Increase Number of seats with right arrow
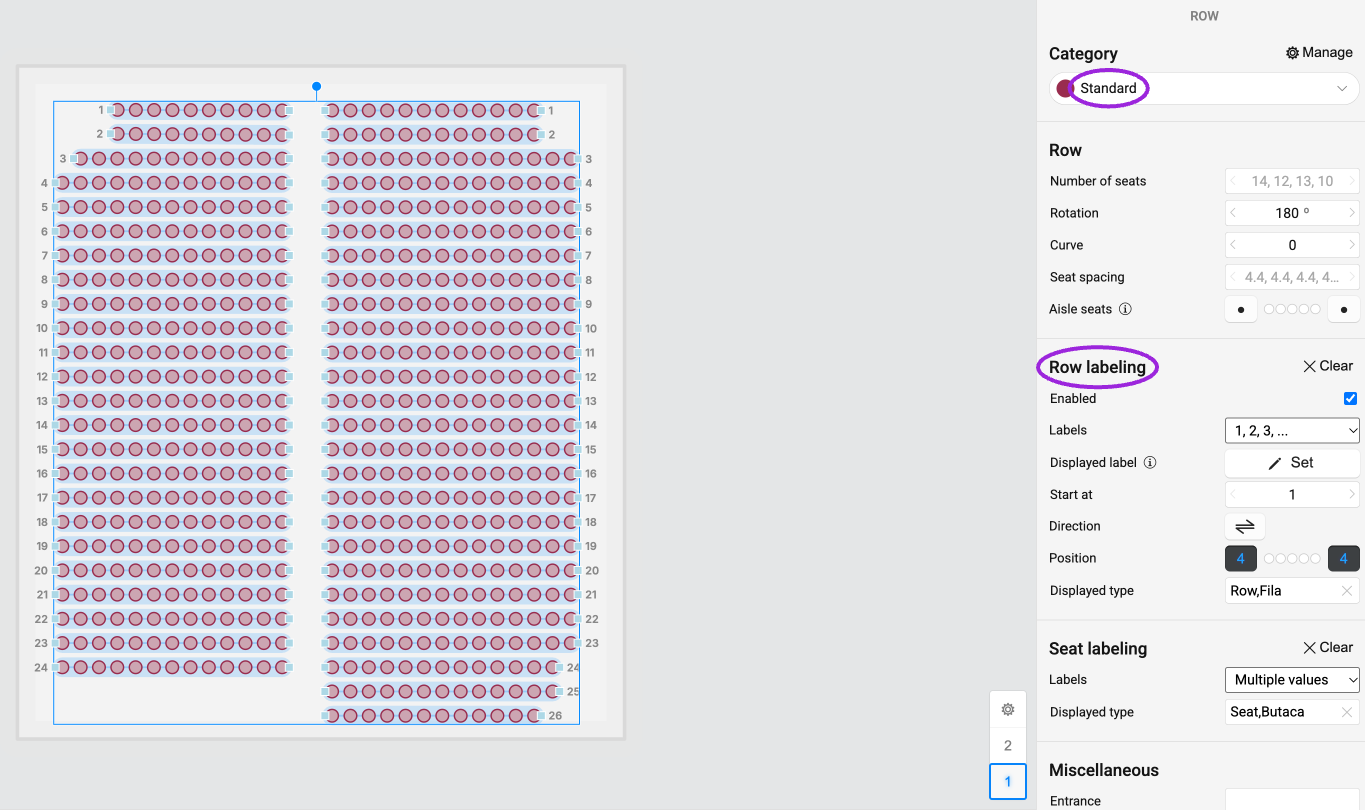This screenshot has height=810, width=1365. 1352,181
